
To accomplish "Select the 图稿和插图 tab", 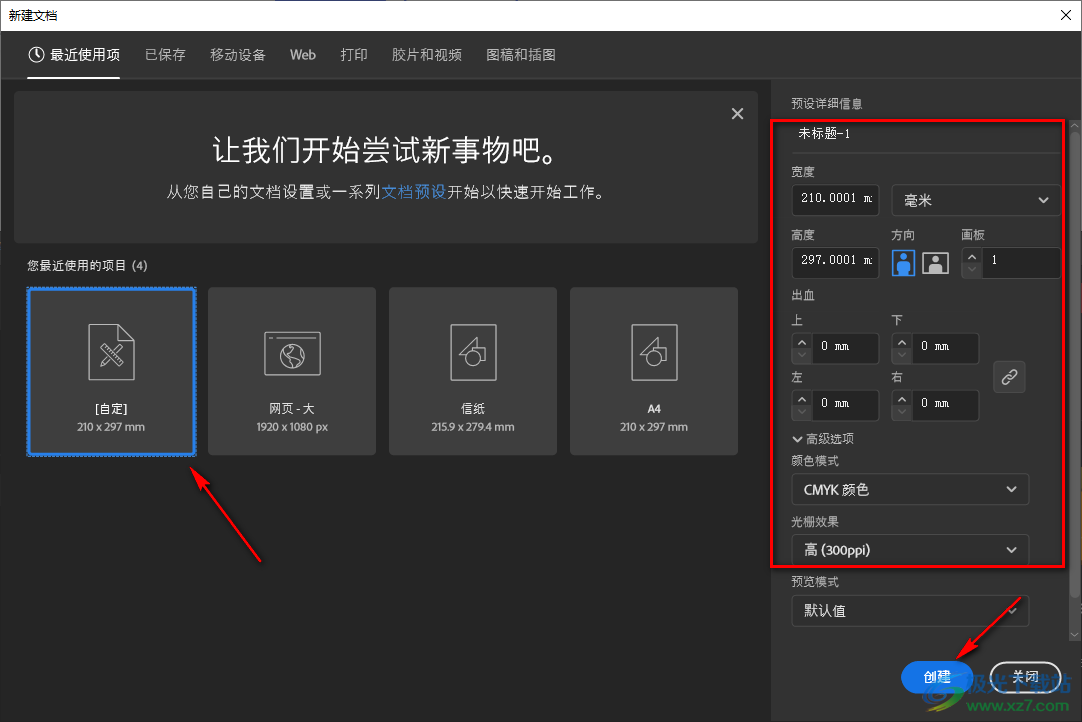I will coord(521,55).
